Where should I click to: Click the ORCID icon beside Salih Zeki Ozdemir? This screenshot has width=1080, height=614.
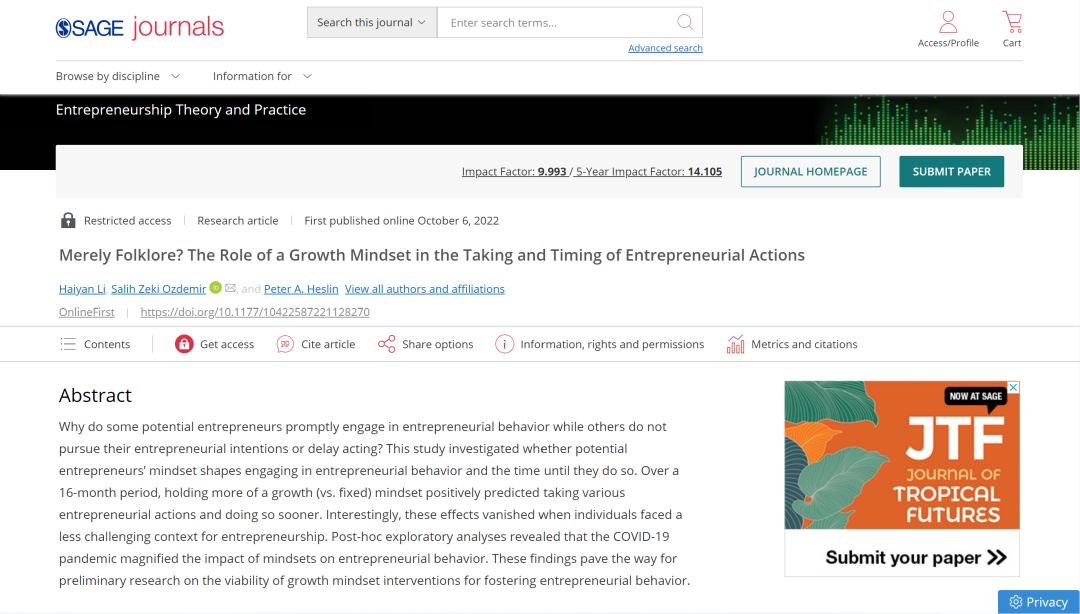(x=215, y=288)
